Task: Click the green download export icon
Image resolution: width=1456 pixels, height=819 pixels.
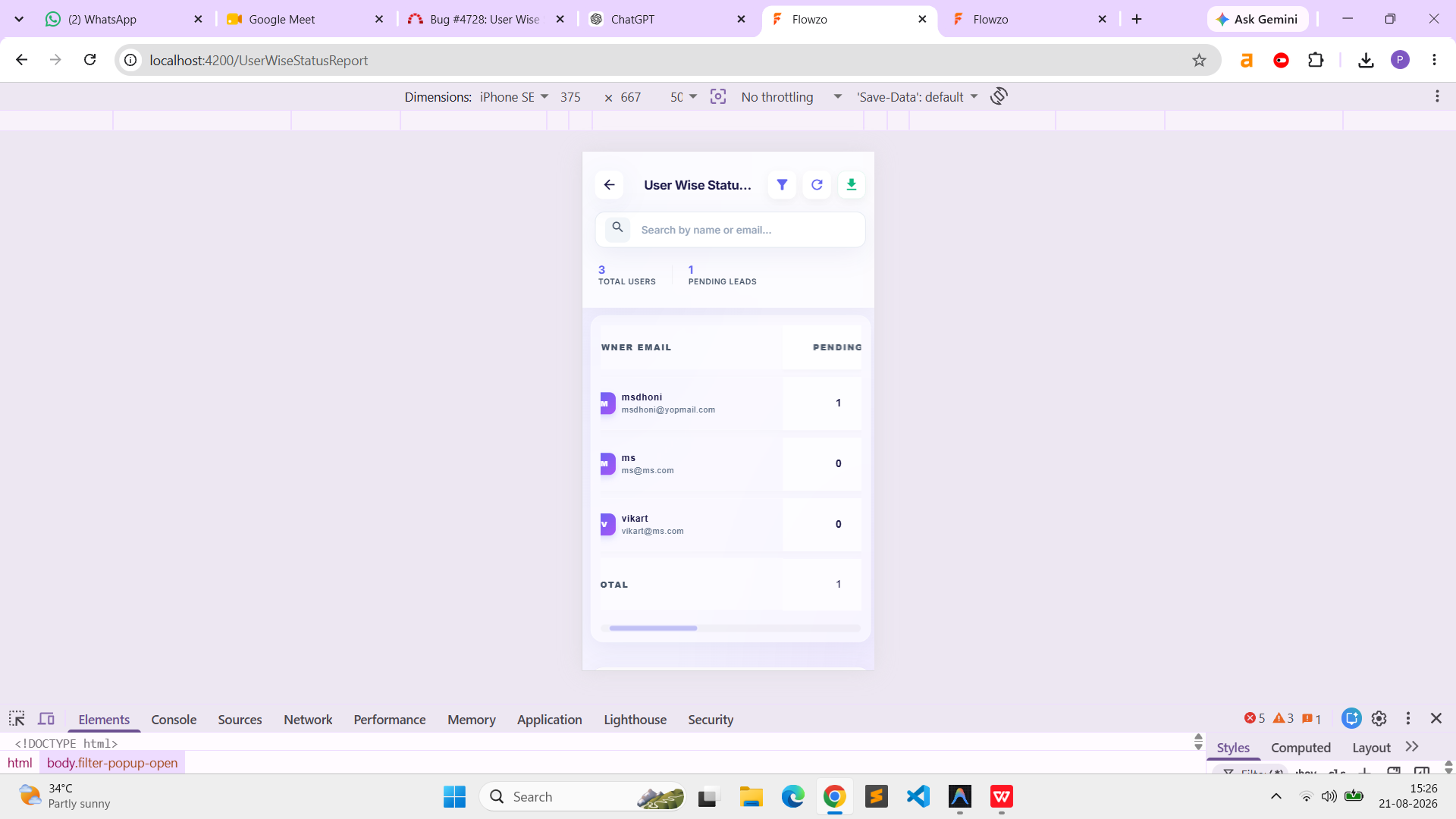Action: (x=852, y=185)
